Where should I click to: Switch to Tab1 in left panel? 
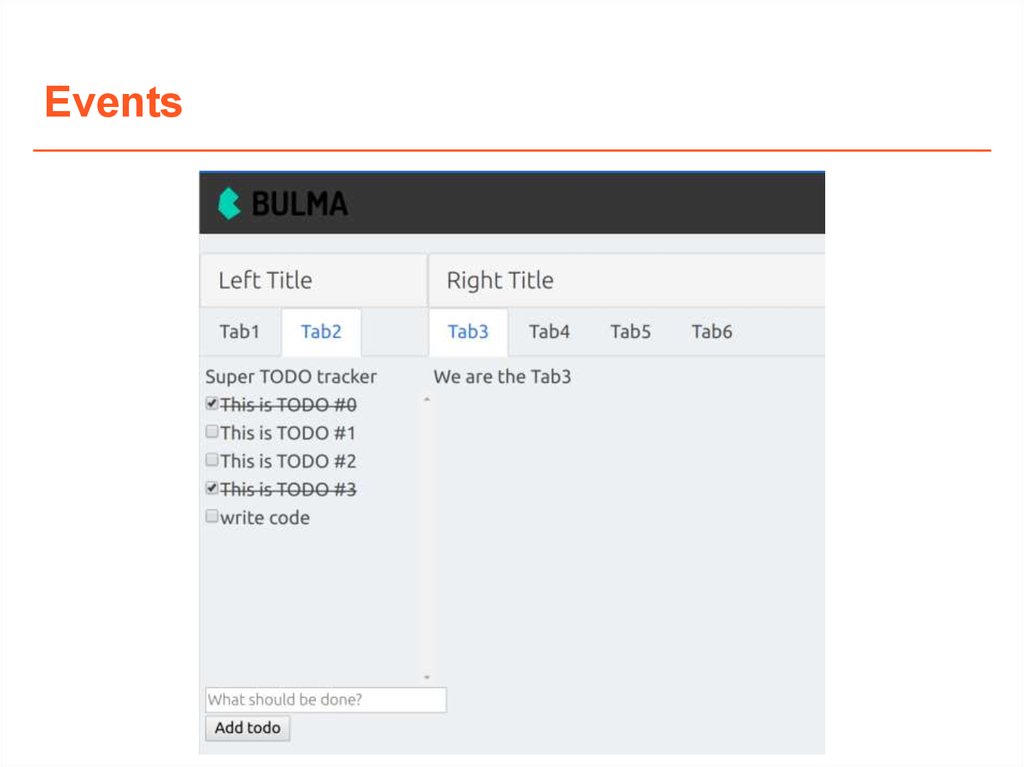click(x=239, y=332)
